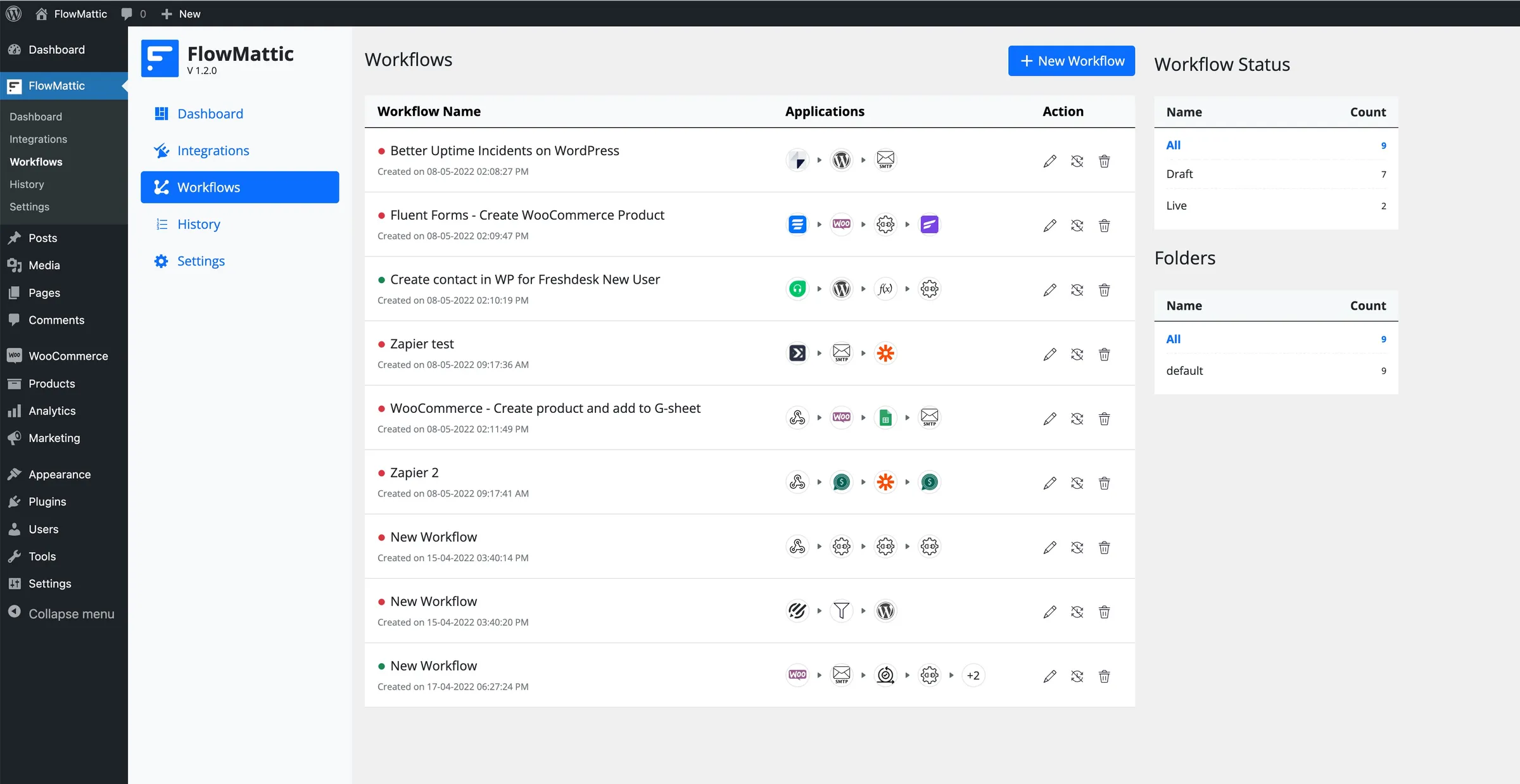Edit the Fluent Forms workflow
The height and width of the screenshot is (784, 1520).
(1049, 225)
